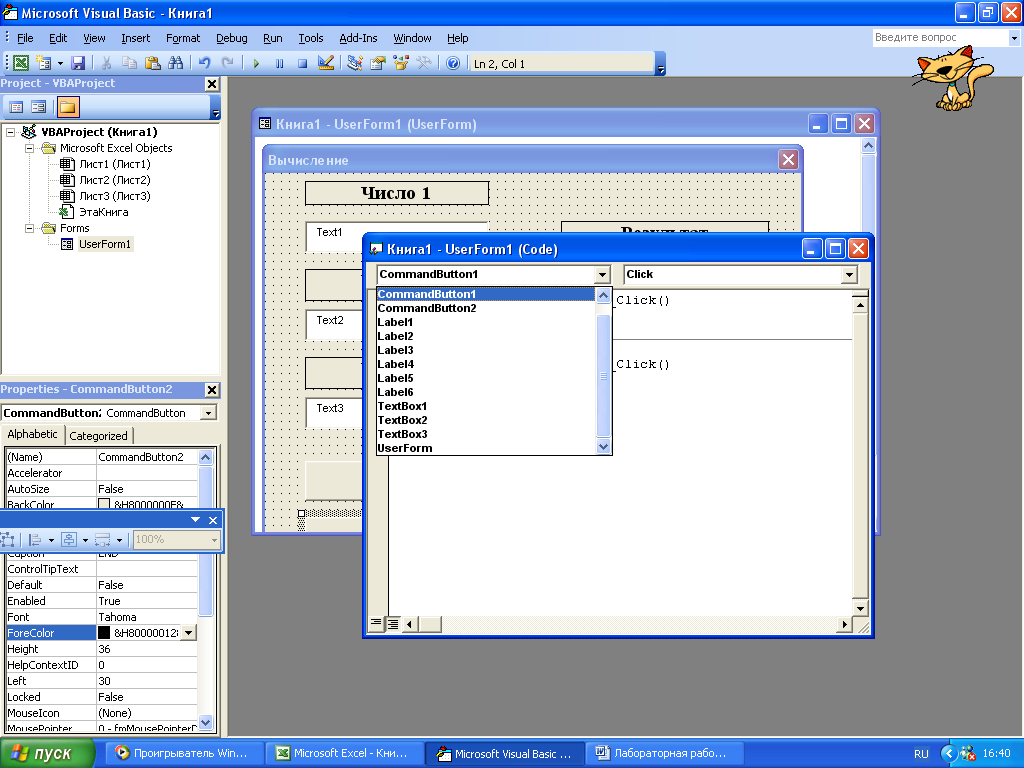Select Лист1 (Лист1) in project tree

click(114, 164)
